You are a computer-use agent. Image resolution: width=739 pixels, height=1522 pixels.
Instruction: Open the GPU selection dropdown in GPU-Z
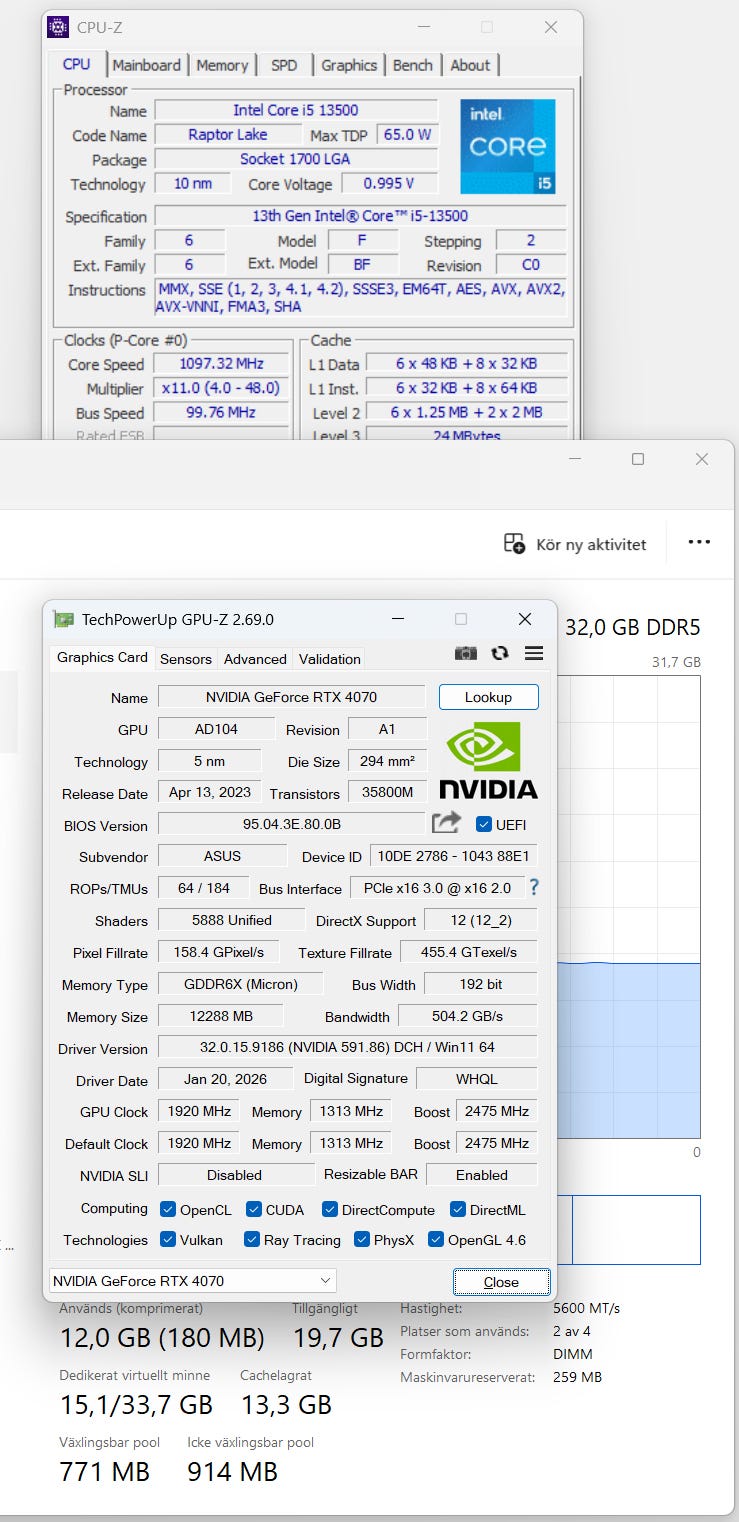pyautogui.click(x=192, y=1281)
